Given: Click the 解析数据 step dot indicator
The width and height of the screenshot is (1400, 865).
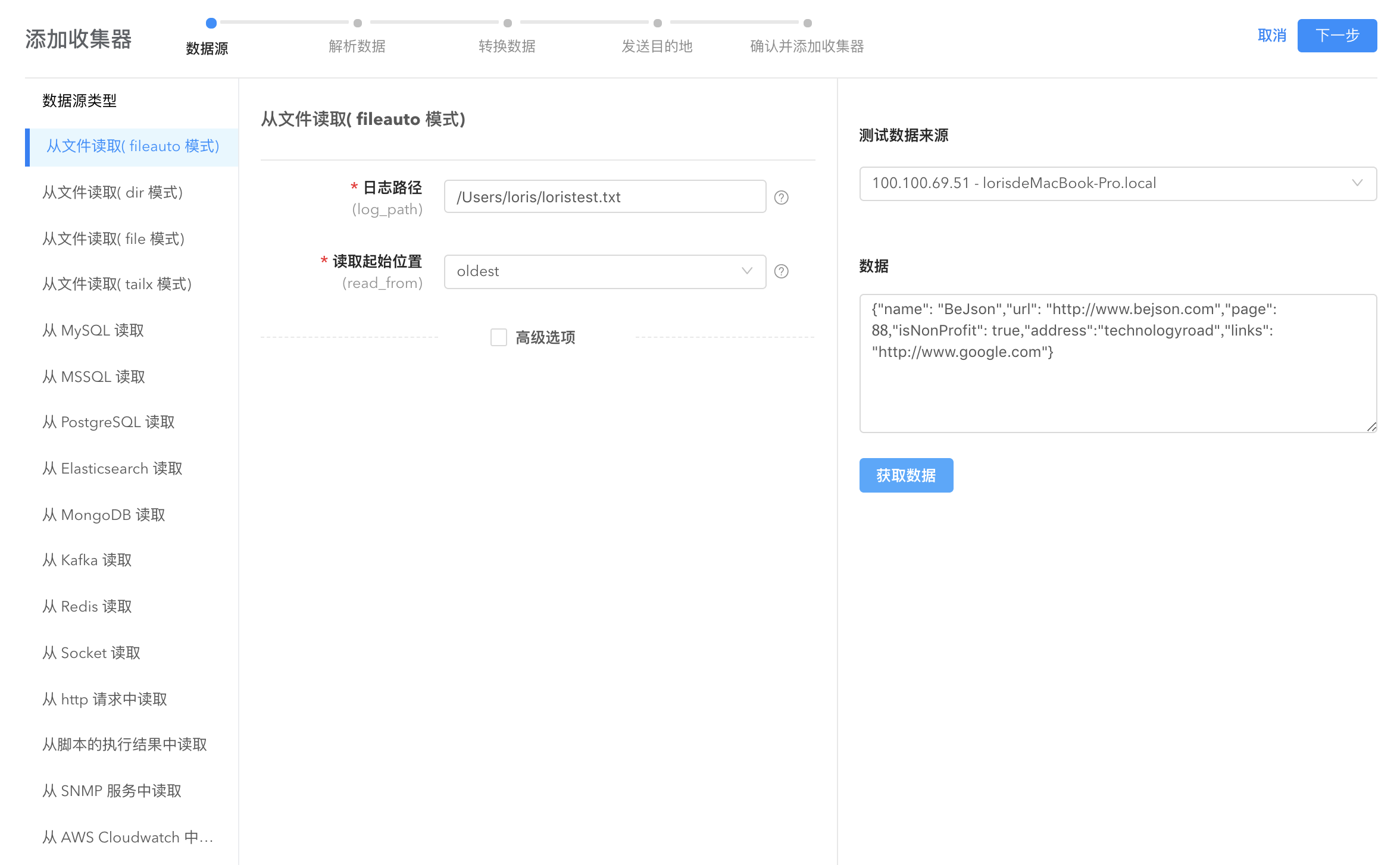Looking at the screenshot, I should coord(357,23).
